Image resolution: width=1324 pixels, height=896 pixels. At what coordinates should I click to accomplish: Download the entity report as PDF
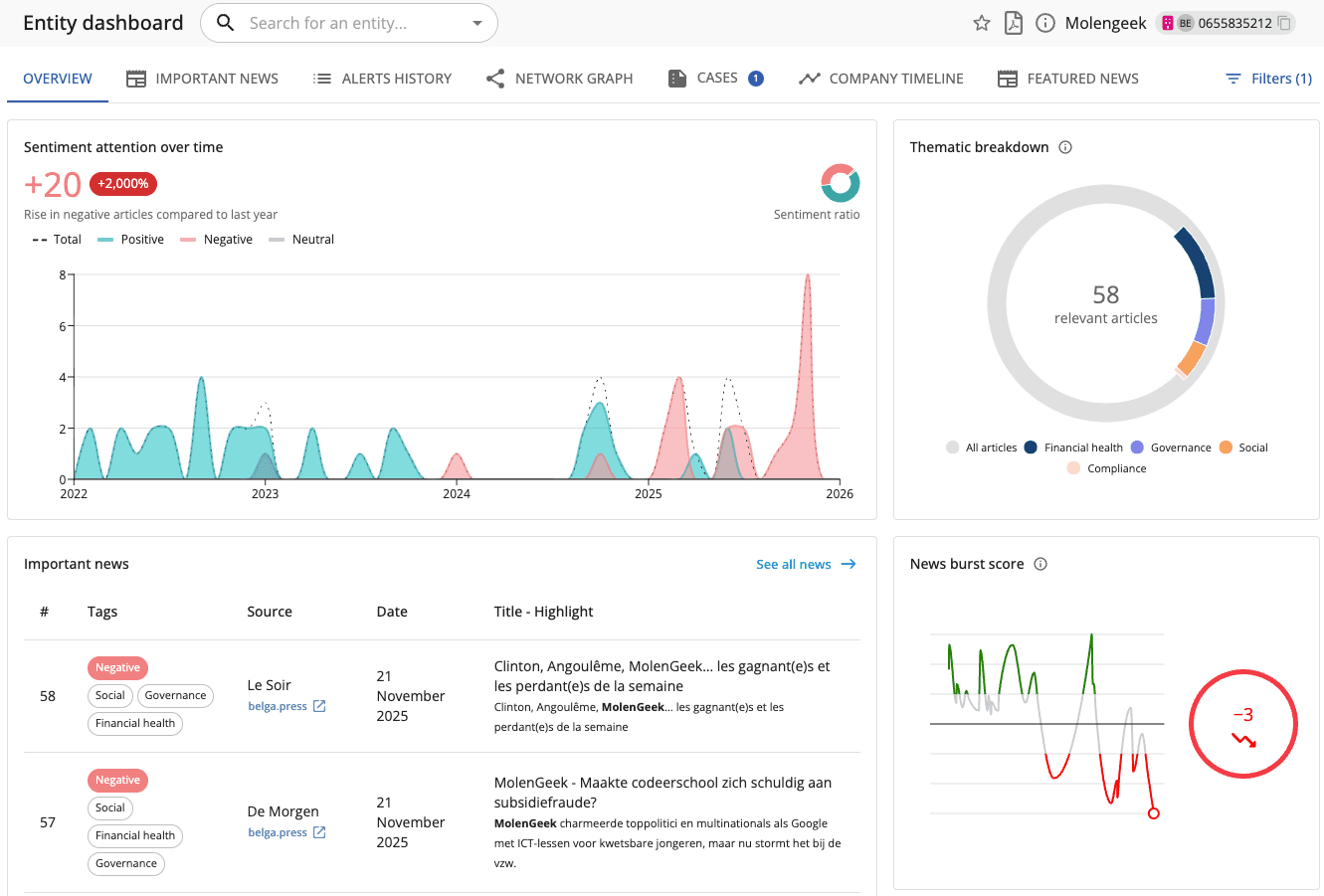pyautogui.click(x=1014, y=22)
